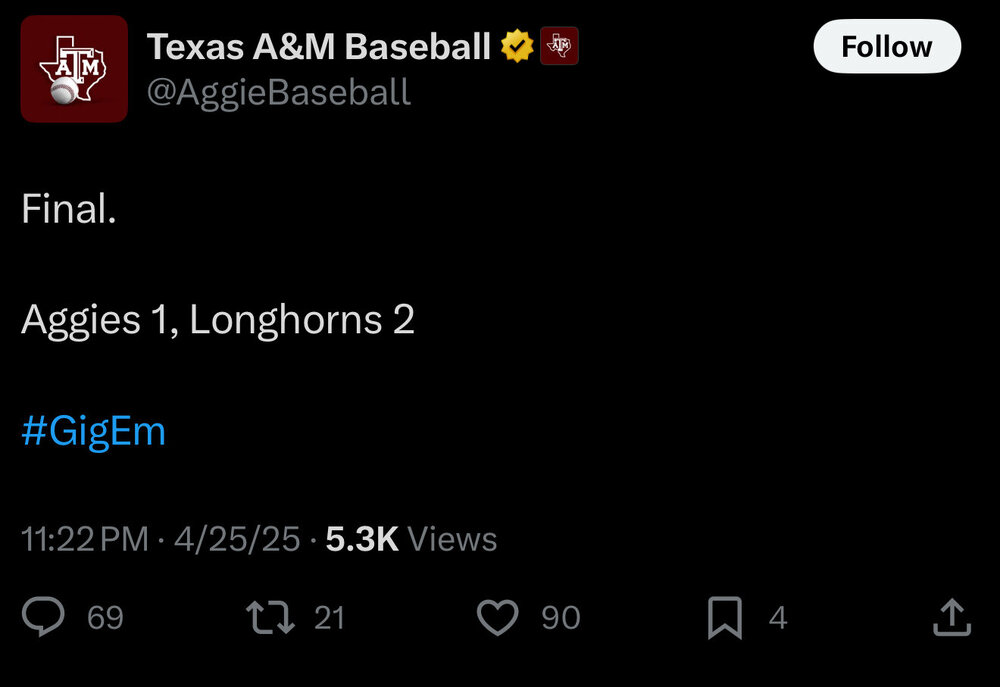
Task: Like the post with heart icon
Action: (497, 617)
